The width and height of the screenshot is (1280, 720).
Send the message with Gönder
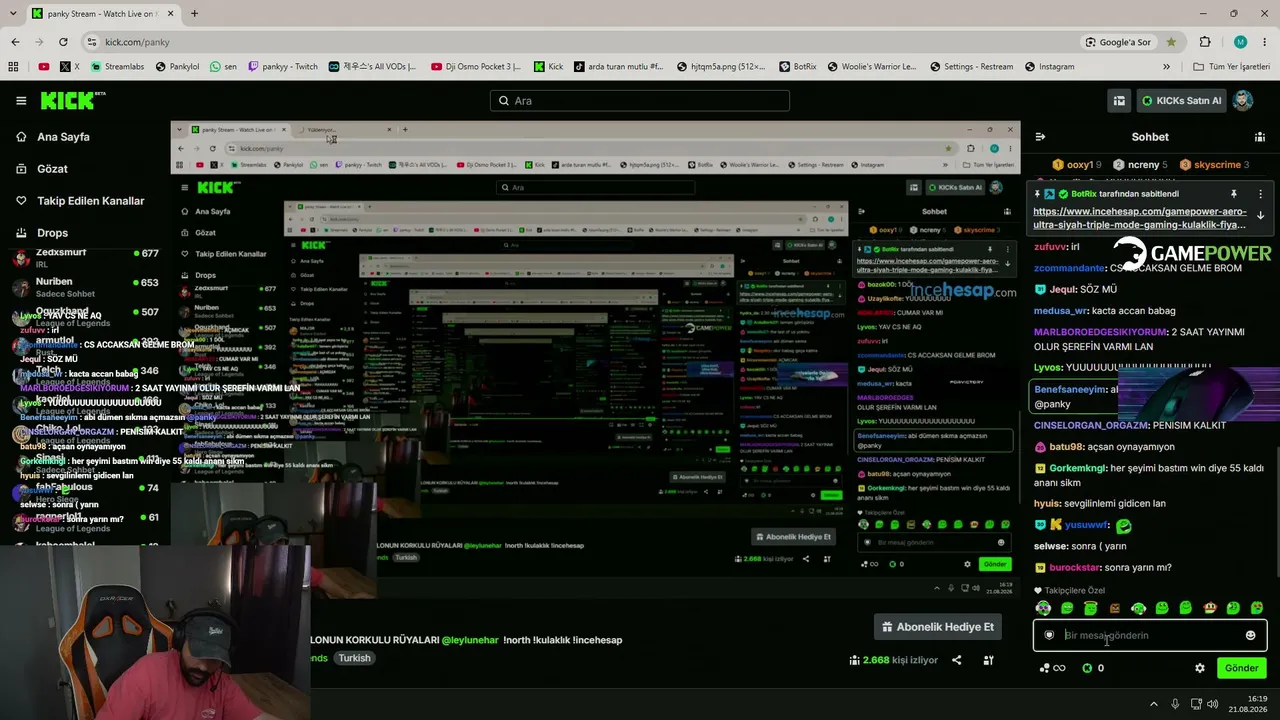point(1241,668)
